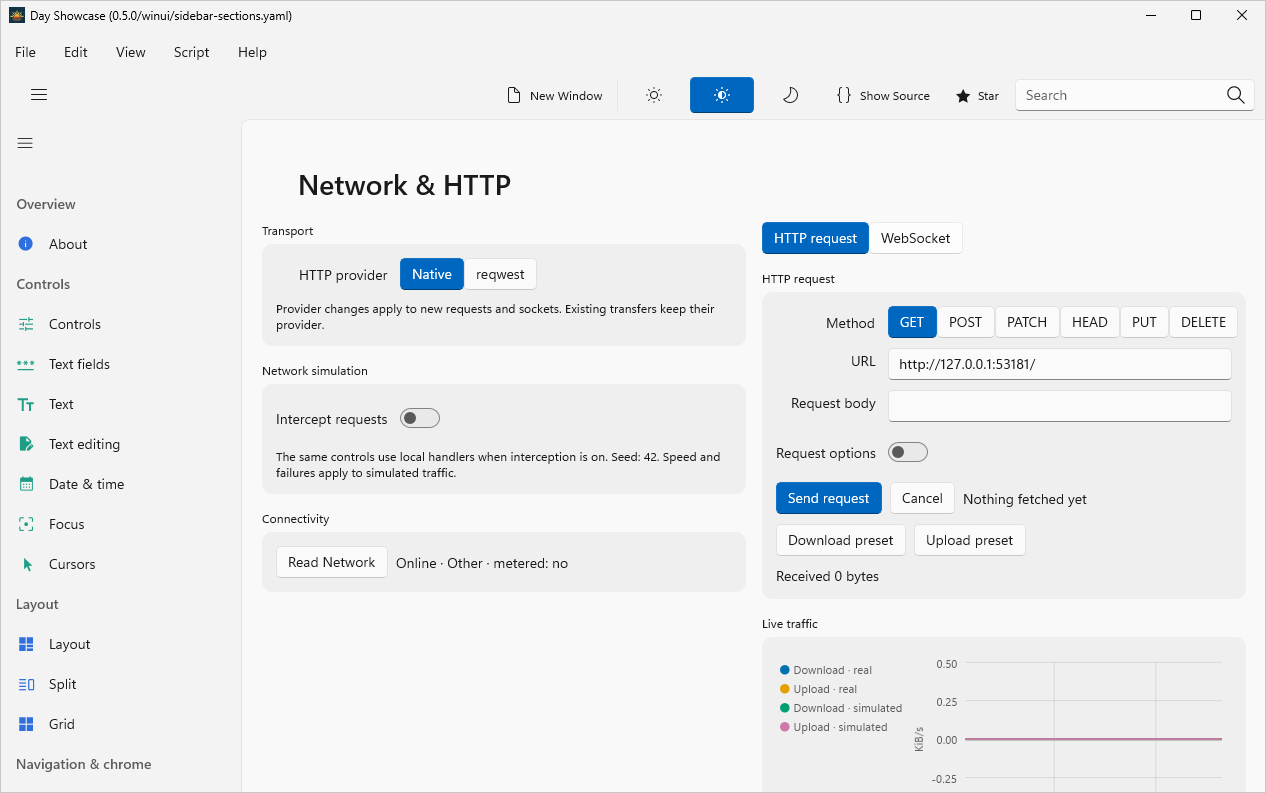Turn on the Request options switch
1266x793 pixels.
pyautogui.click(x=908, y=452)
